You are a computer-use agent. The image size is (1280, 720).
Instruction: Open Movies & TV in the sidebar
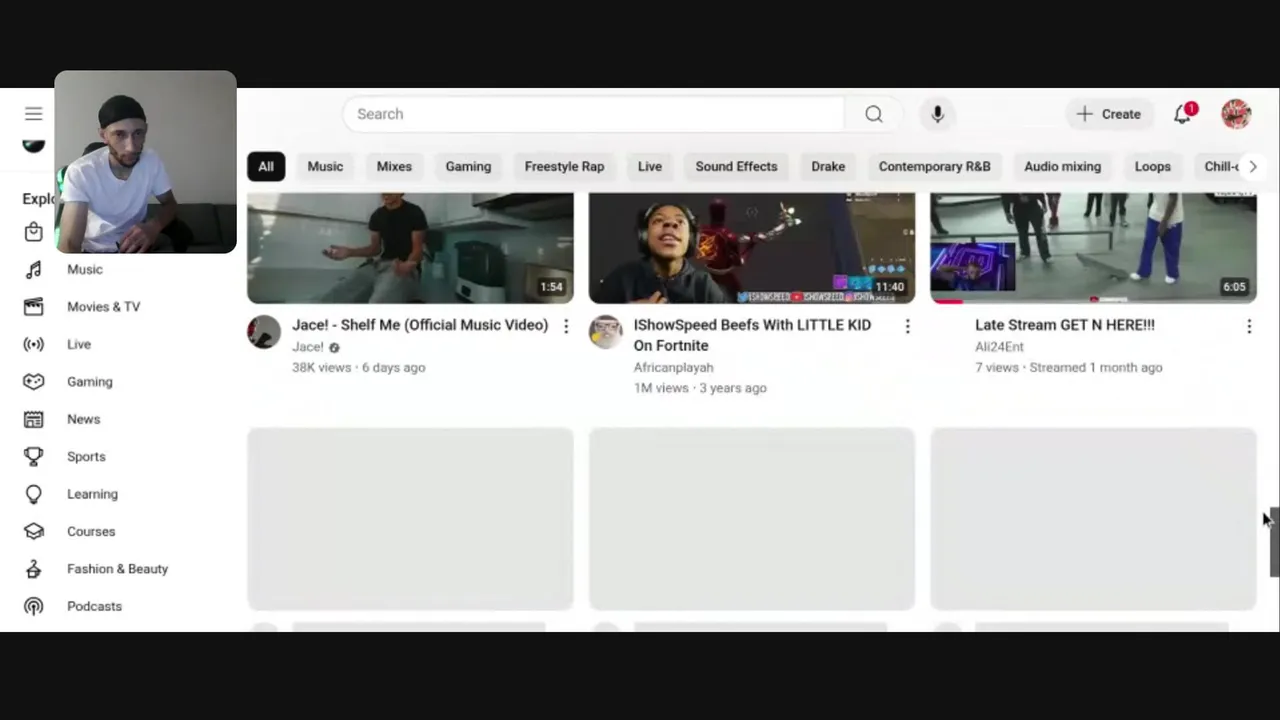coord(104,307)
